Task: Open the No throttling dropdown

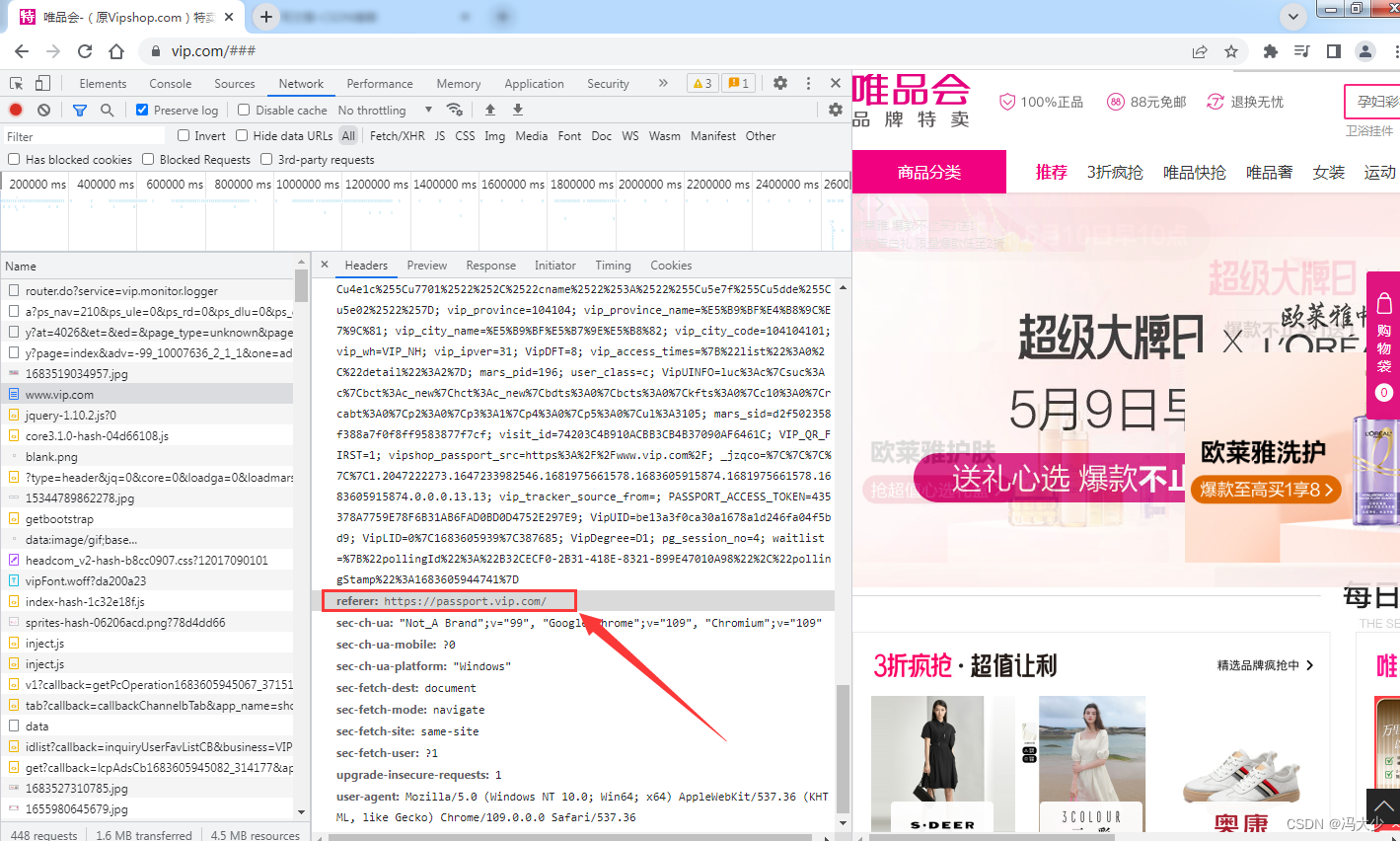Action: (x=385, y=110)
